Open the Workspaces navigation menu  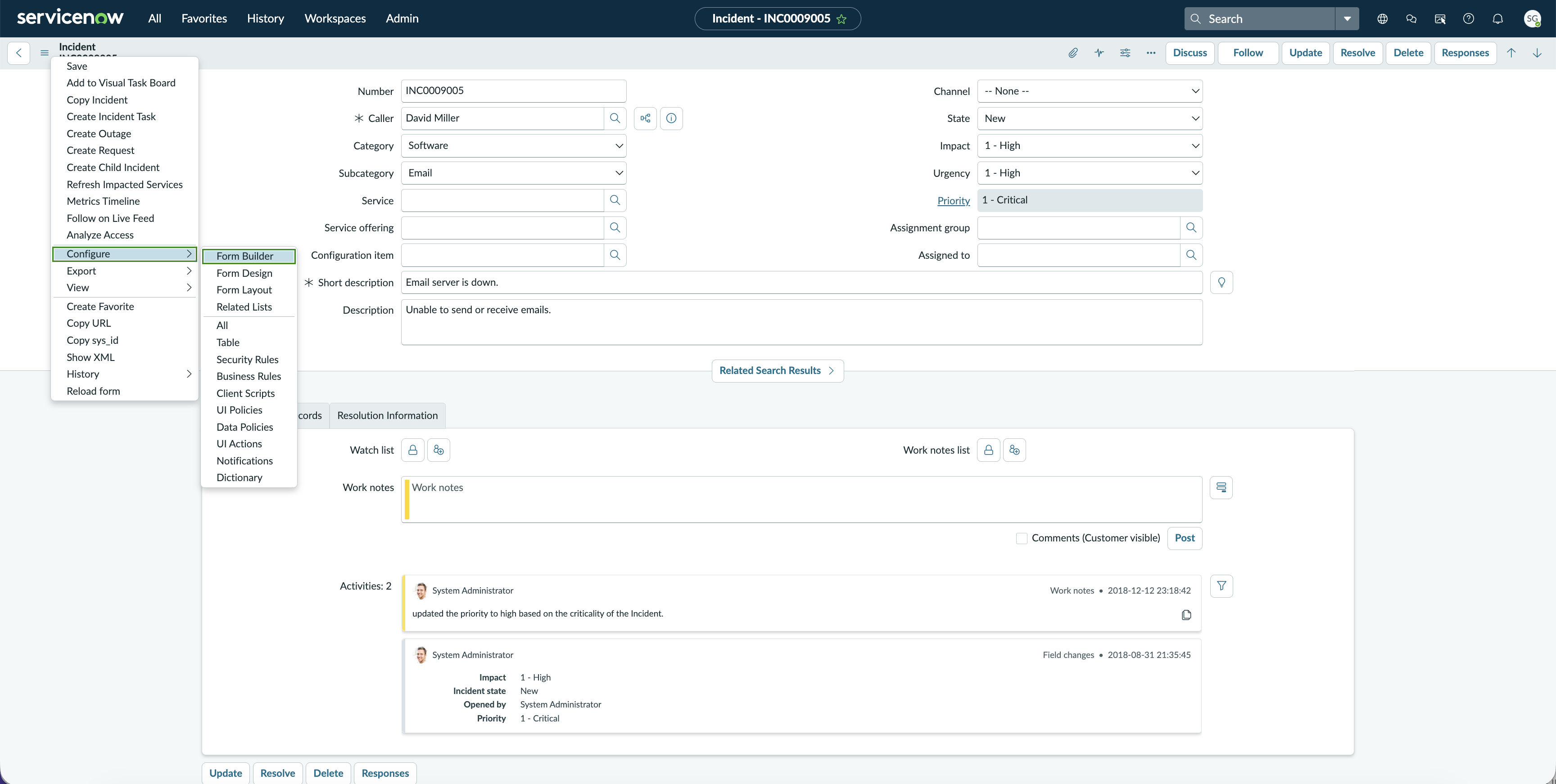click(x=335, y=19)
